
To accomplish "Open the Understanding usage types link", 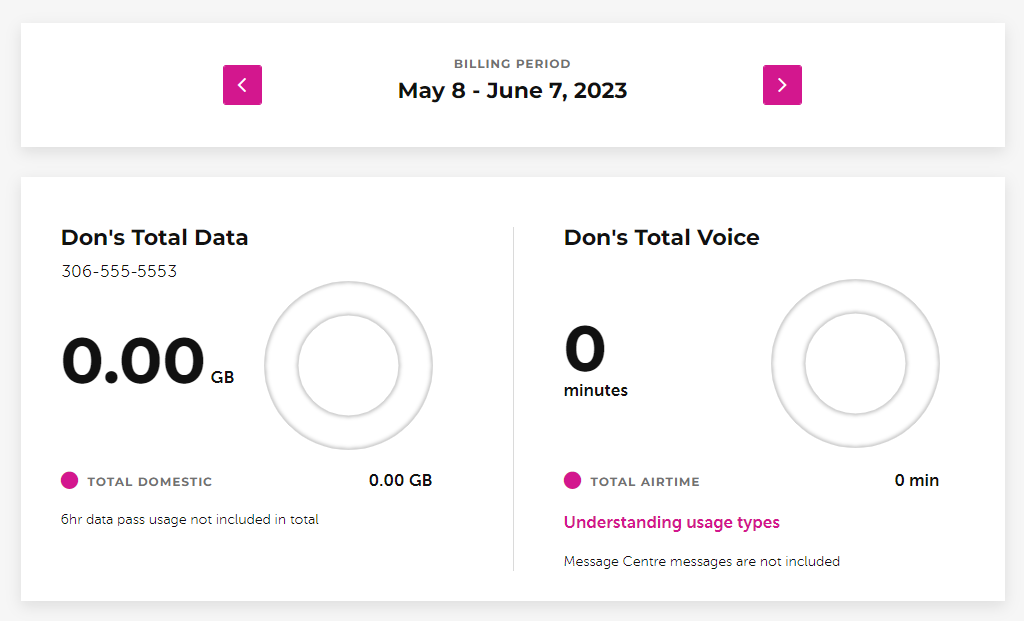I will [x=671, y=522].
